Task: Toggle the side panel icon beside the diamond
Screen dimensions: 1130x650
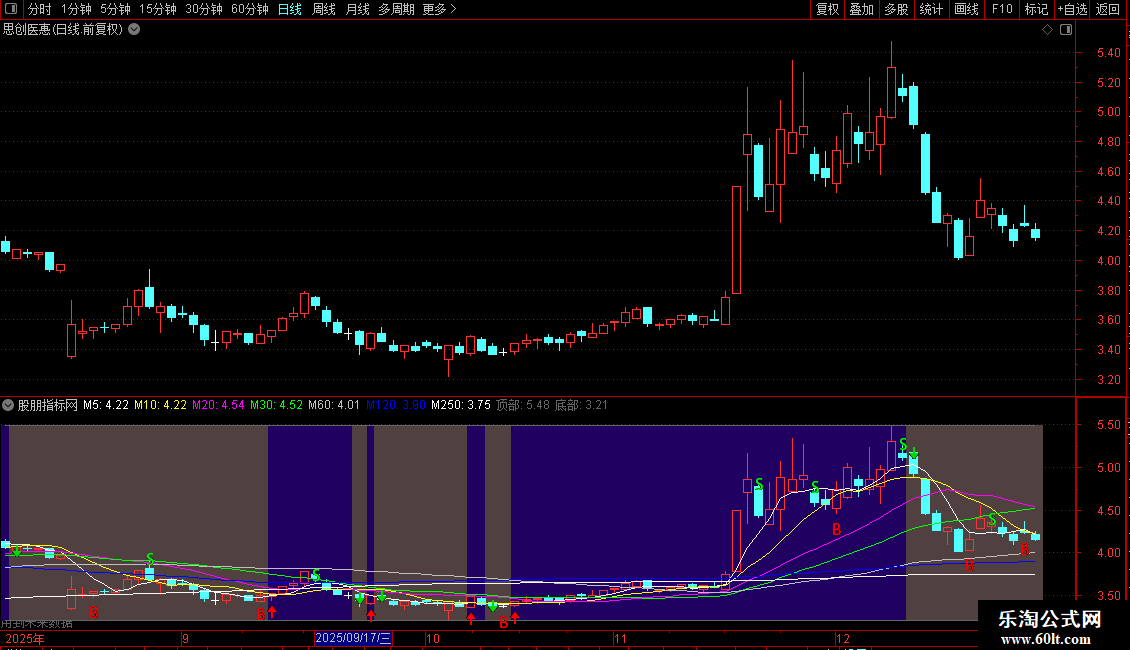Action: [x=1066, y=30]
